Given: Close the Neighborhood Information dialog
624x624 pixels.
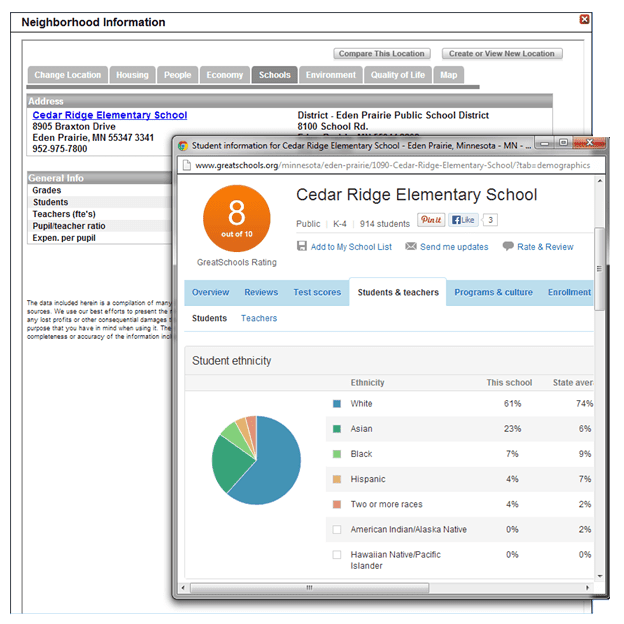Looking at the screenshot, I should 584,19.
